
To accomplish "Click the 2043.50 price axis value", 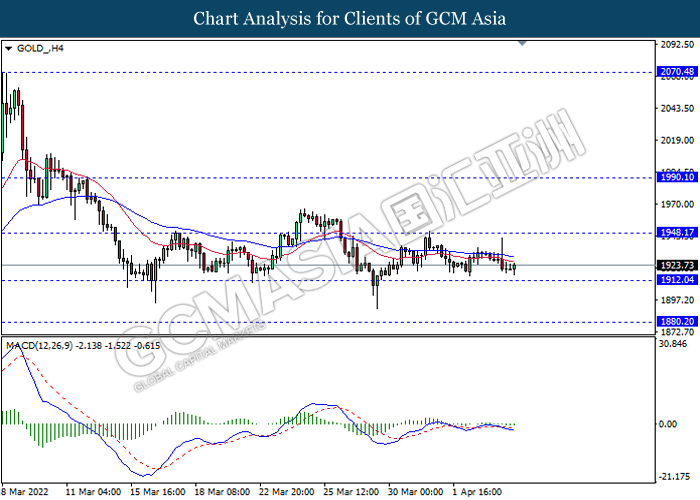I will point(677,108).
